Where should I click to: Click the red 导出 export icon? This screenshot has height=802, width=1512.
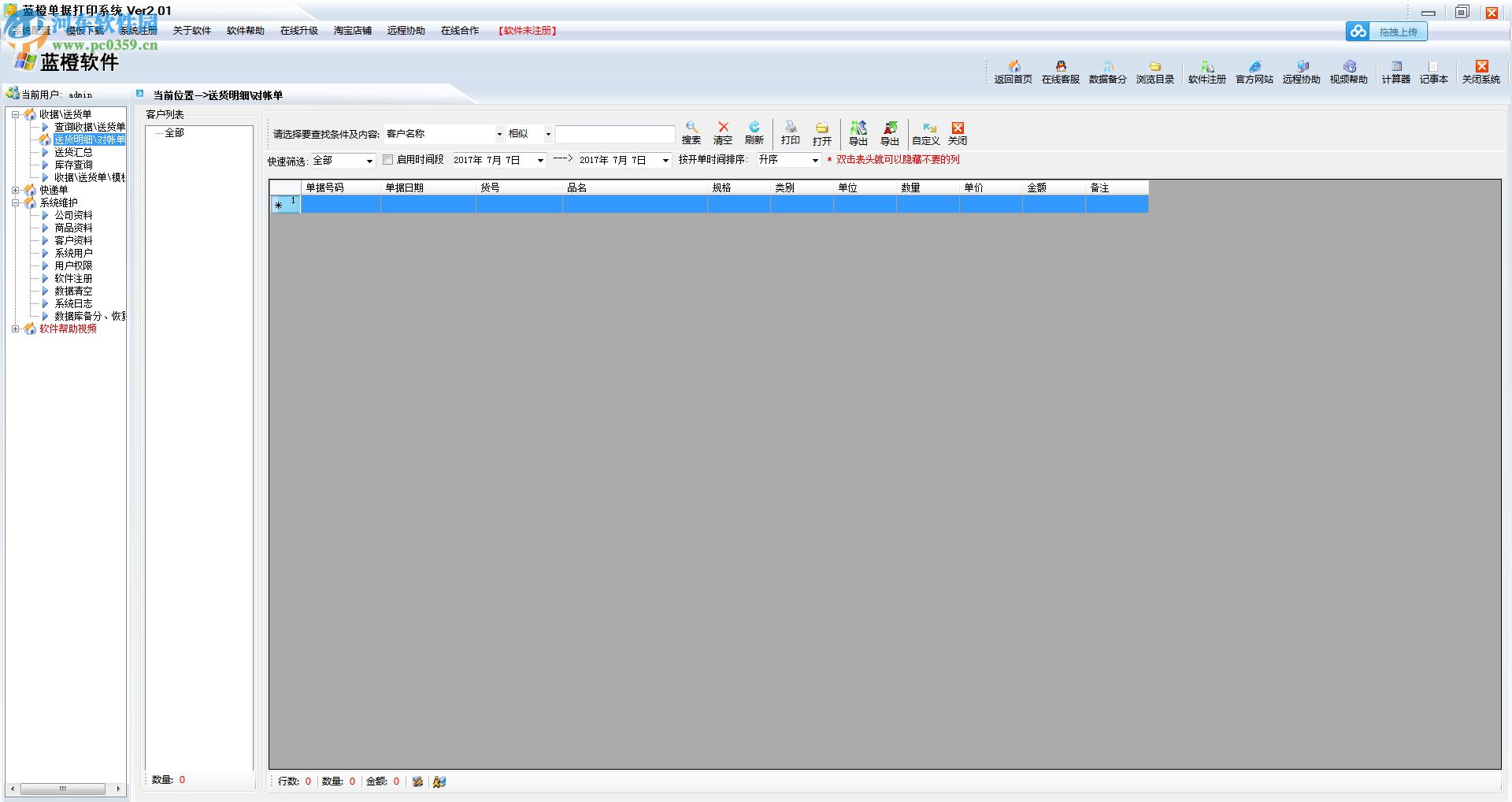click(889, 133)
